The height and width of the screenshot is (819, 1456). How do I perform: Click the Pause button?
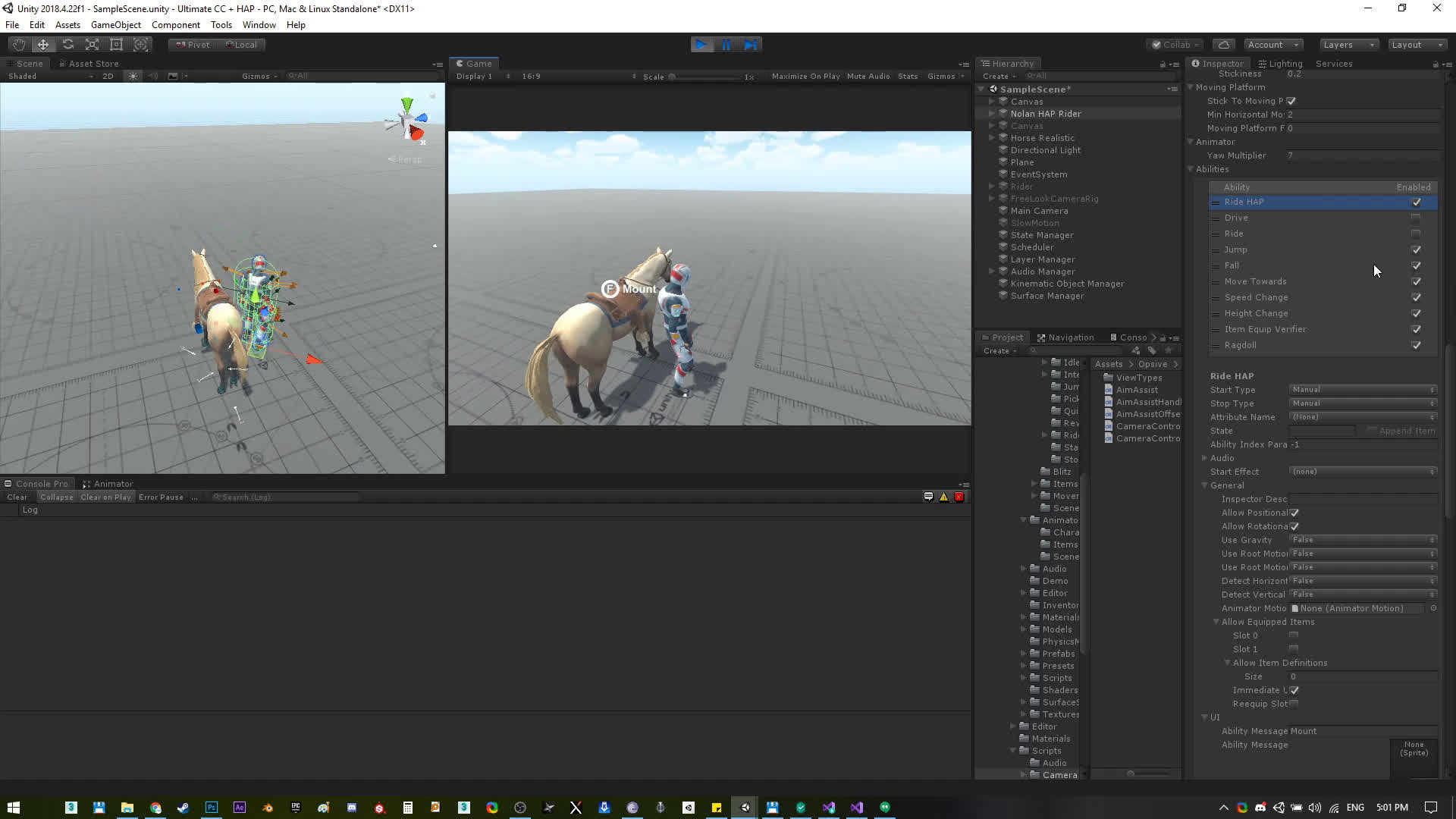coord(726,45)
